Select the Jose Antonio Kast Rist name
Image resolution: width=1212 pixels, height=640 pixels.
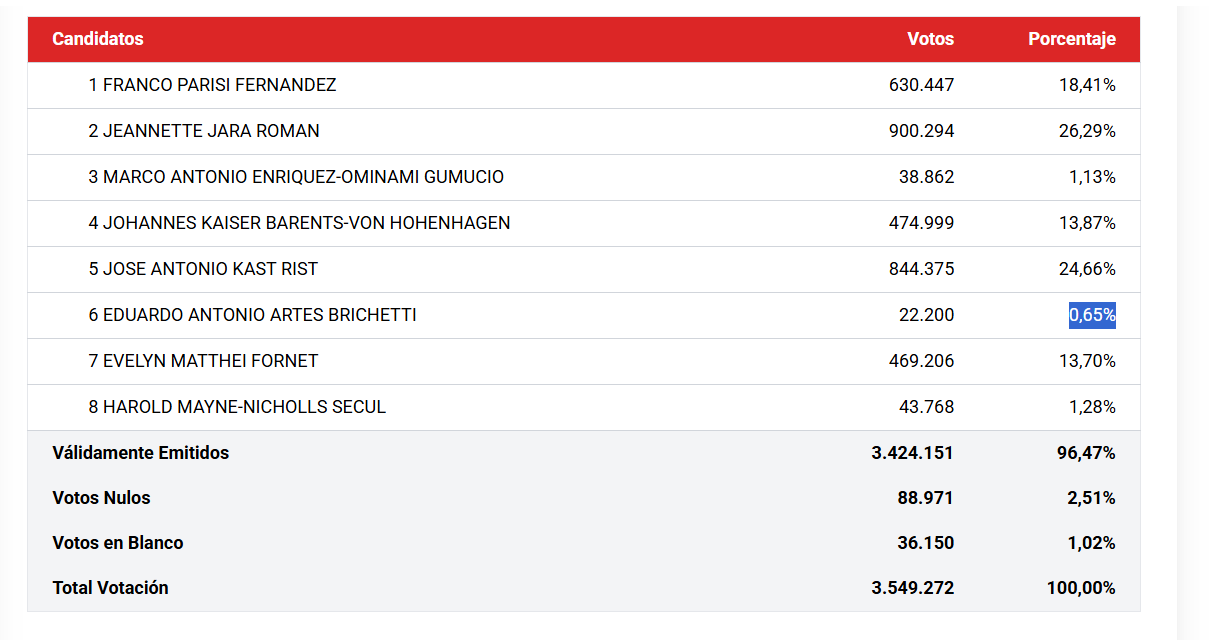[203, 269]
